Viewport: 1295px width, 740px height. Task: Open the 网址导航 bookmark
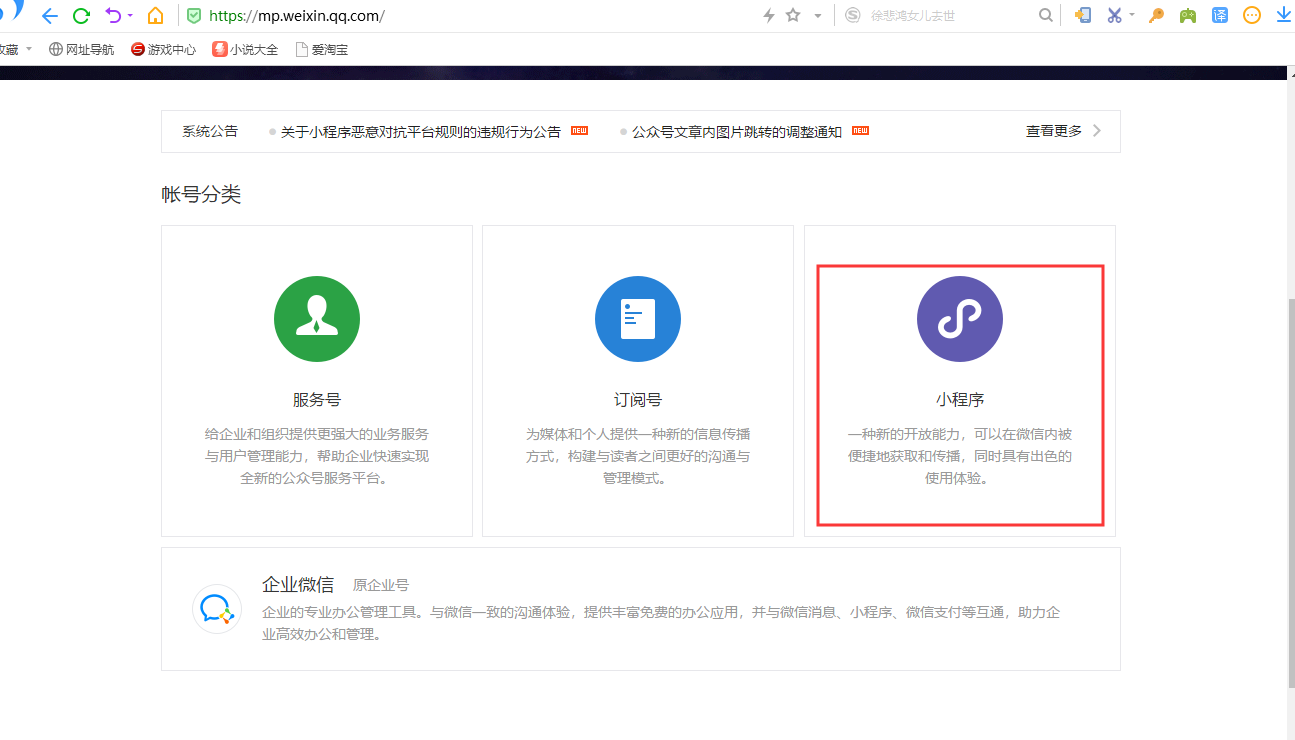point(81,49)
